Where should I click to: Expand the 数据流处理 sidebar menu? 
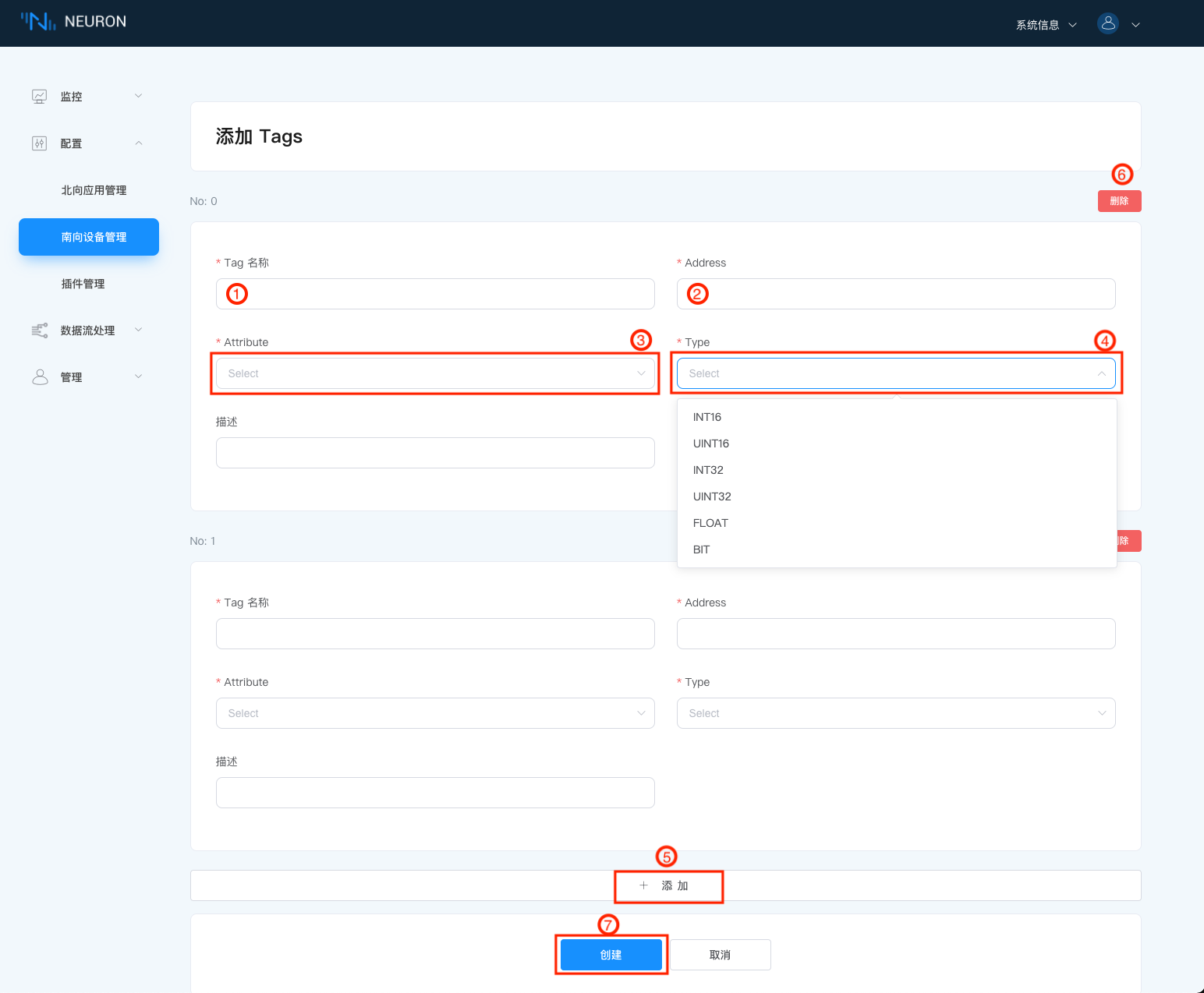tap(139, 330)
